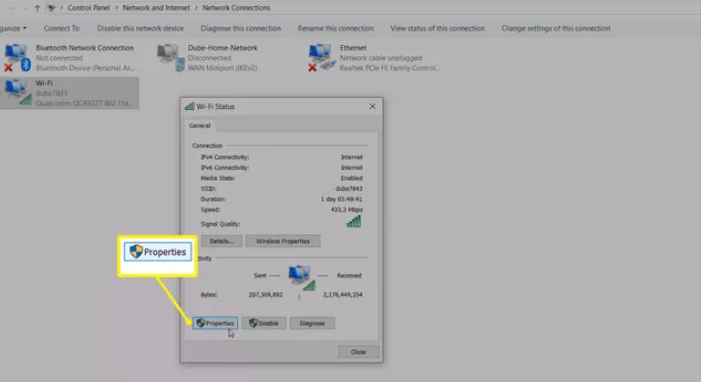Viewport: 701px width, 382px height.
Task: Click the Qualcomm QCA9377 adapter text
Action: (85, 103)
